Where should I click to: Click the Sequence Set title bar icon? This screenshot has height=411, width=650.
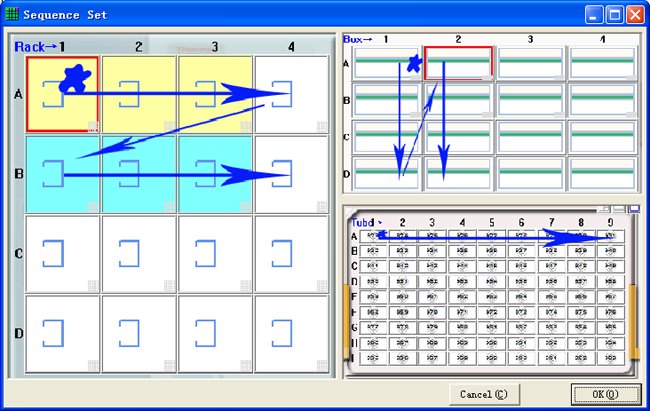[x=11, y=15]
